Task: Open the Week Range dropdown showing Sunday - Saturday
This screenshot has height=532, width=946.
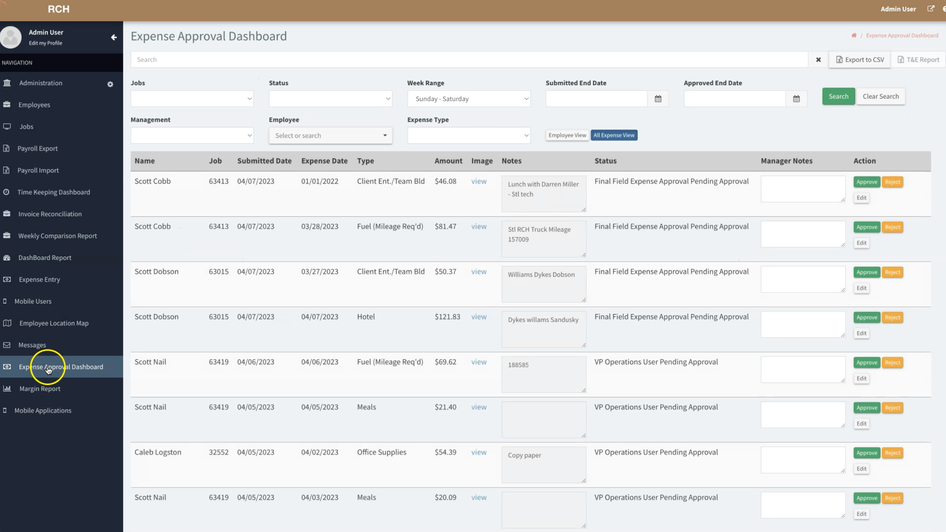Action: 468,99
